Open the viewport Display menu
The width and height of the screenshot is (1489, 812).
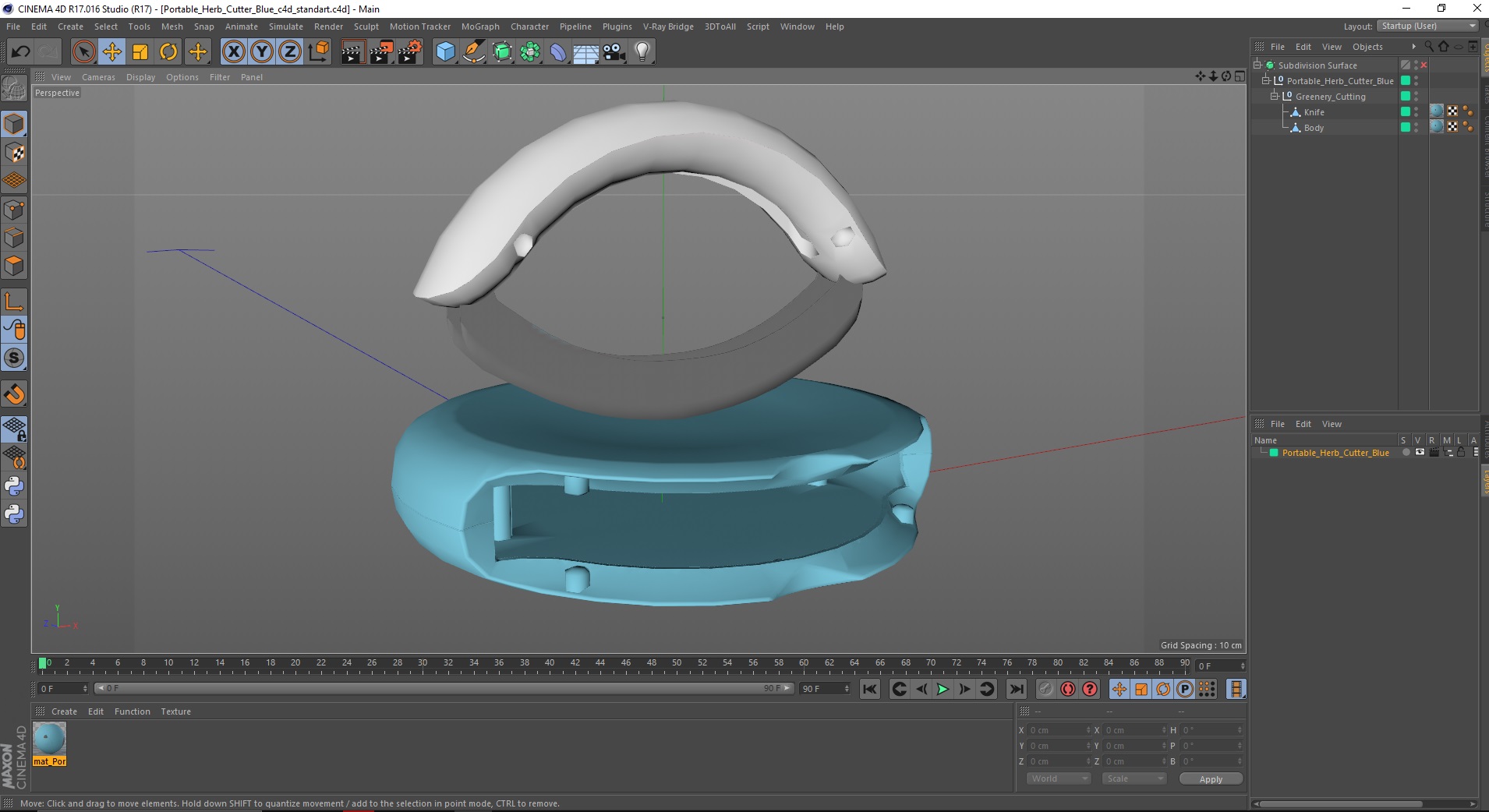tap(141, 77)
